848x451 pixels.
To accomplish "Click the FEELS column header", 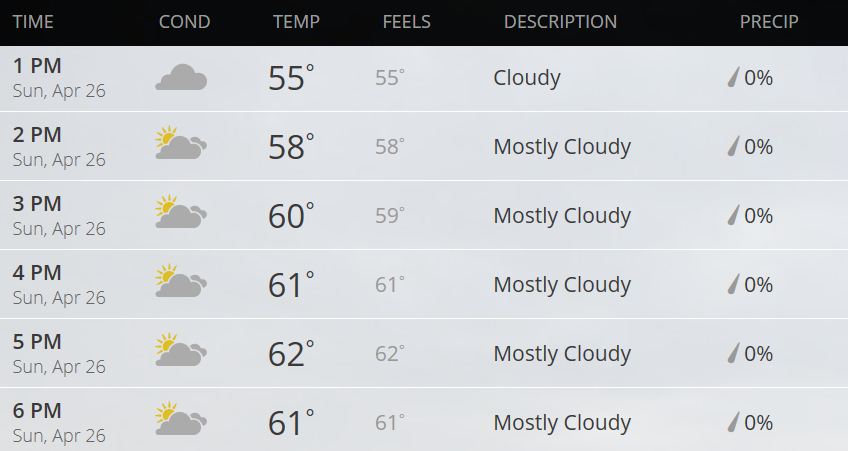I will (407, 22).
